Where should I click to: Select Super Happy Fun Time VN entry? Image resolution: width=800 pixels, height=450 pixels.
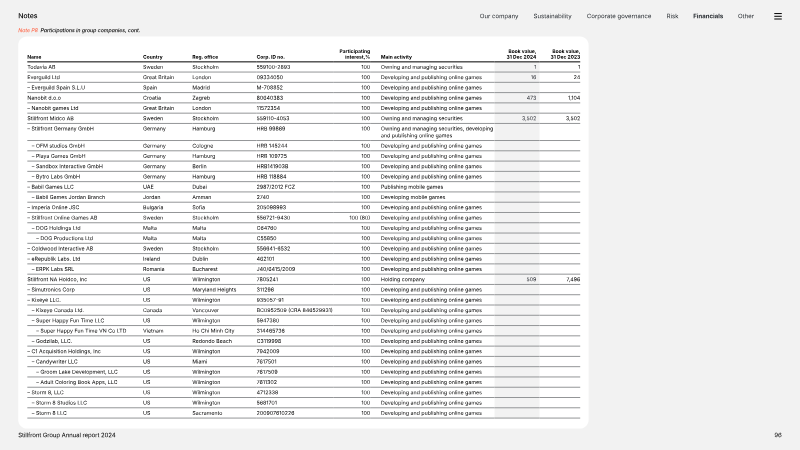(x=81, y=331)
